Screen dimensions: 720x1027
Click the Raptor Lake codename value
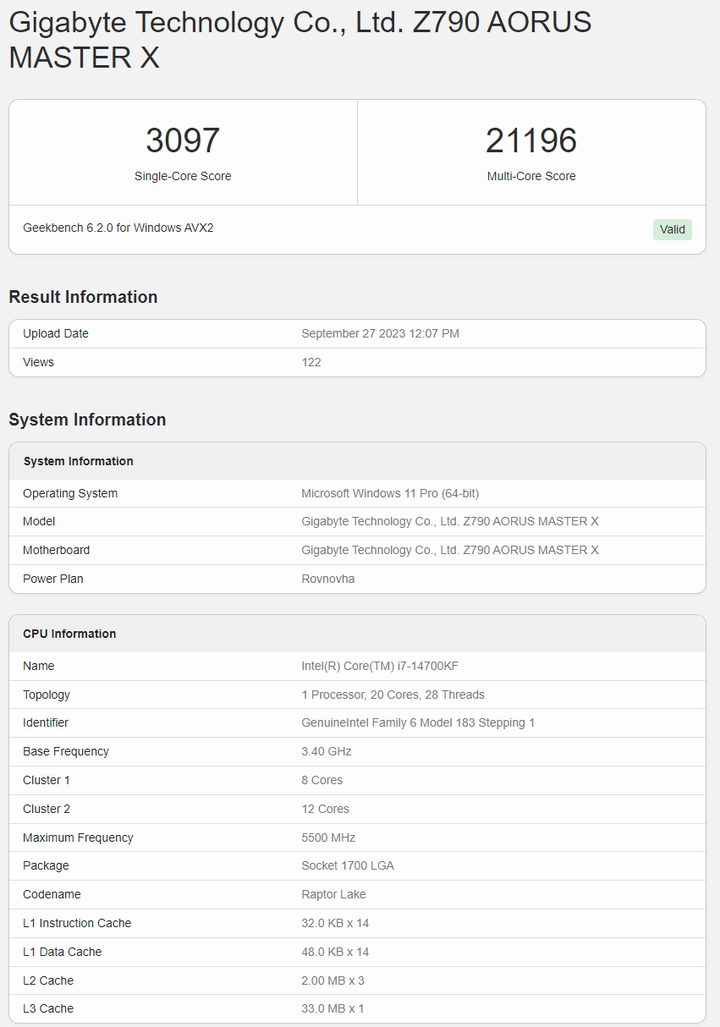(x=334, y=895)
